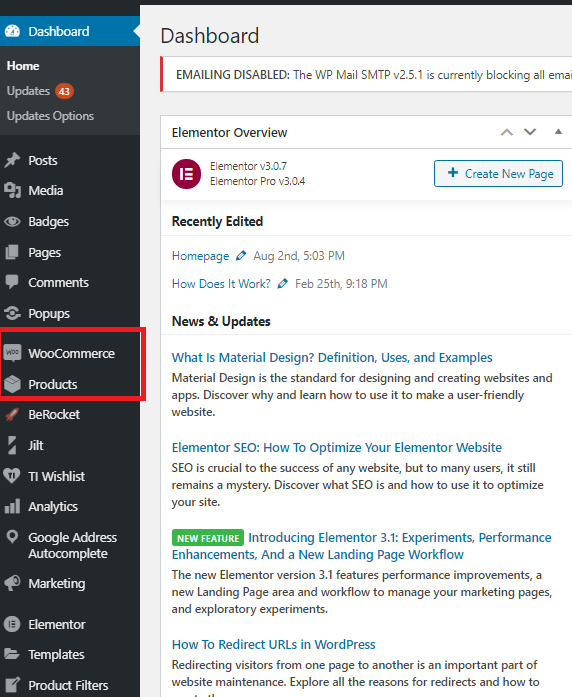Click the Dashboard gauge icon
The height and width of the screenshot is (697, 572).
tap(12, 31)
